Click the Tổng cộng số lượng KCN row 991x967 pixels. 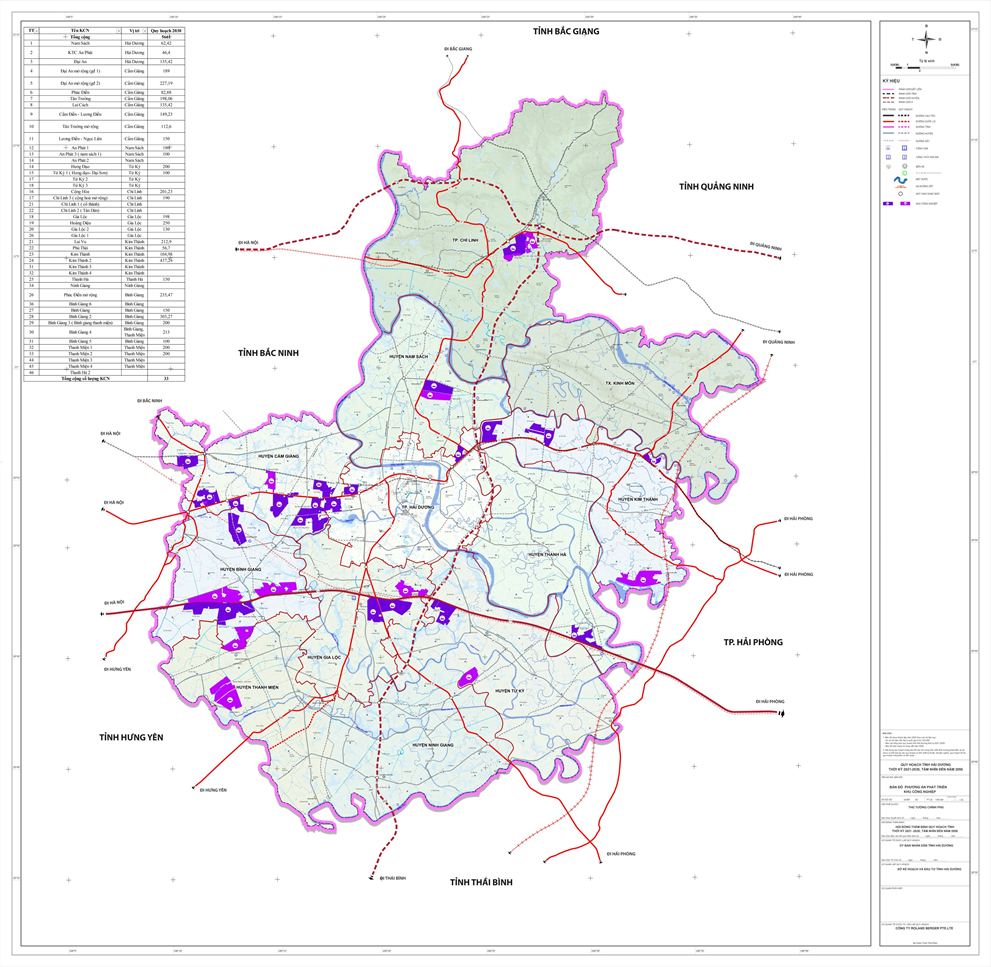[84, 379]
